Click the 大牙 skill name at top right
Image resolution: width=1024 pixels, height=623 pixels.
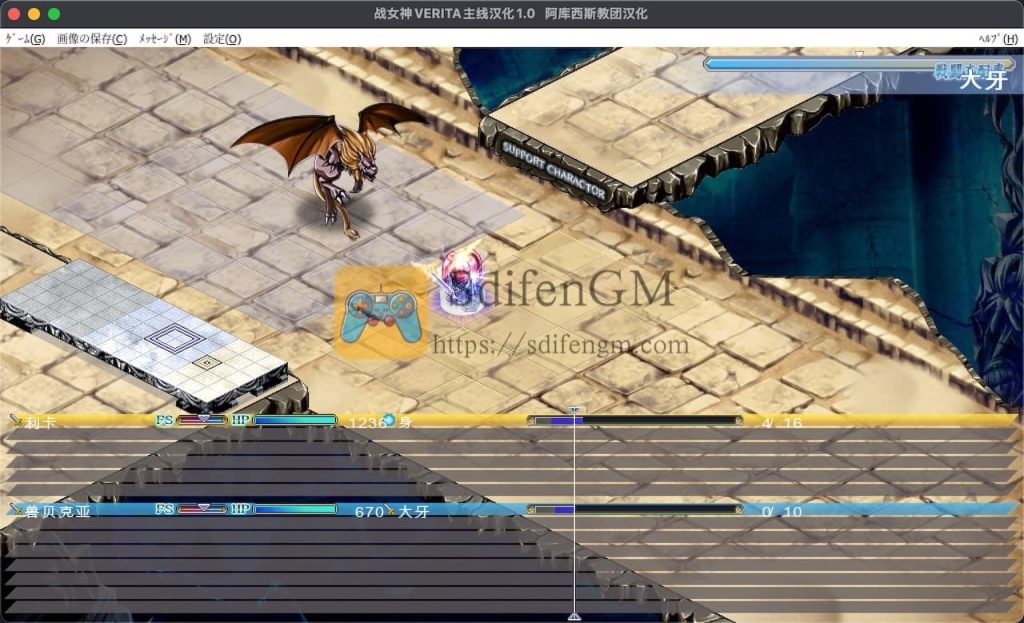point(984,80)
